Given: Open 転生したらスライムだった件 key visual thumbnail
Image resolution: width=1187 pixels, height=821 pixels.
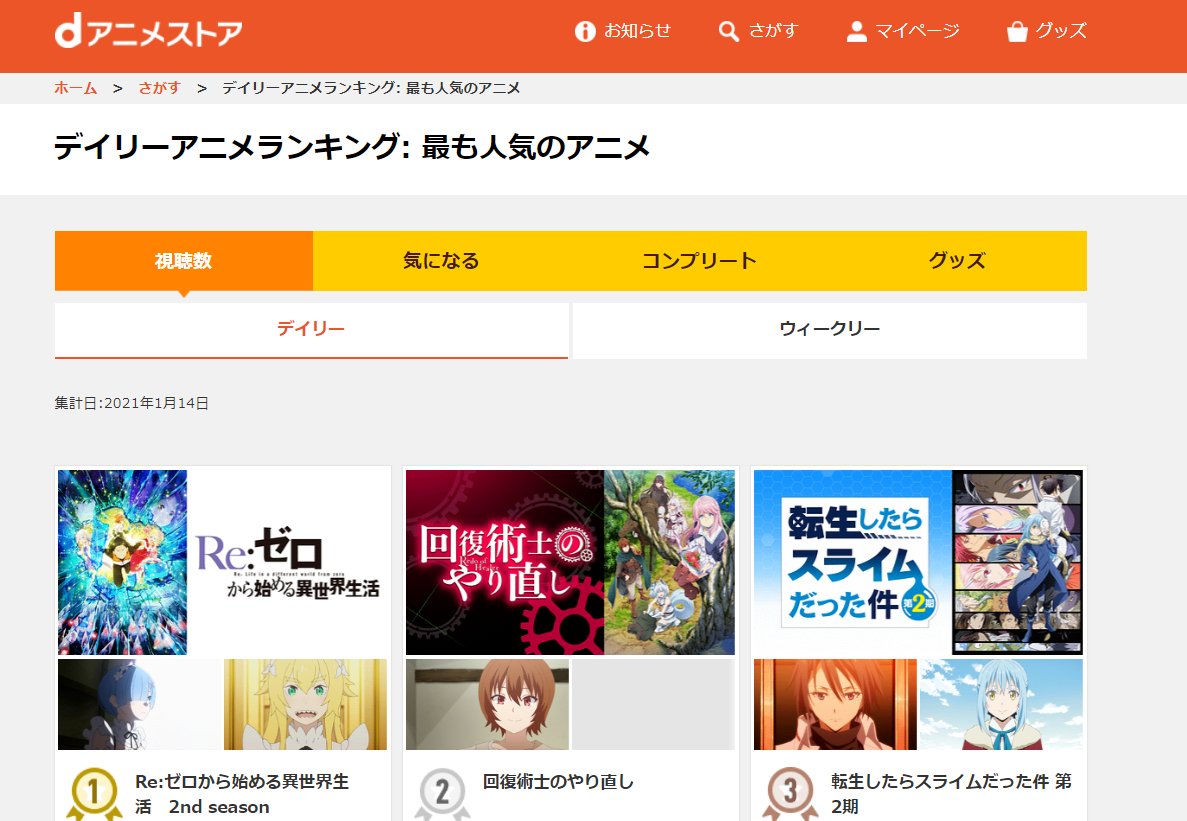Looking at the screenshot, I should [x=918, y=562].
